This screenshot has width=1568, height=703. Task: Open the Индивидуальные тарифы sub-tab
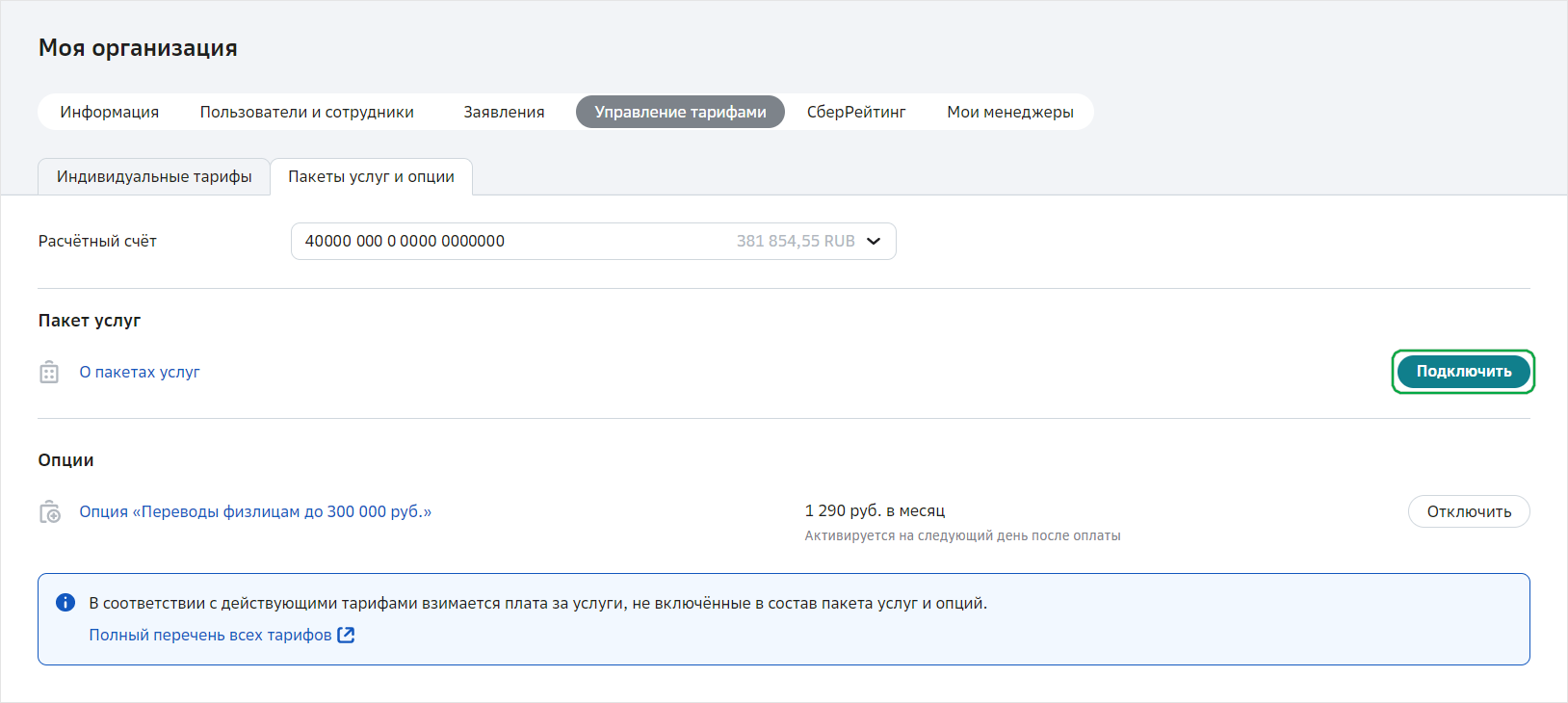(154, 177)
